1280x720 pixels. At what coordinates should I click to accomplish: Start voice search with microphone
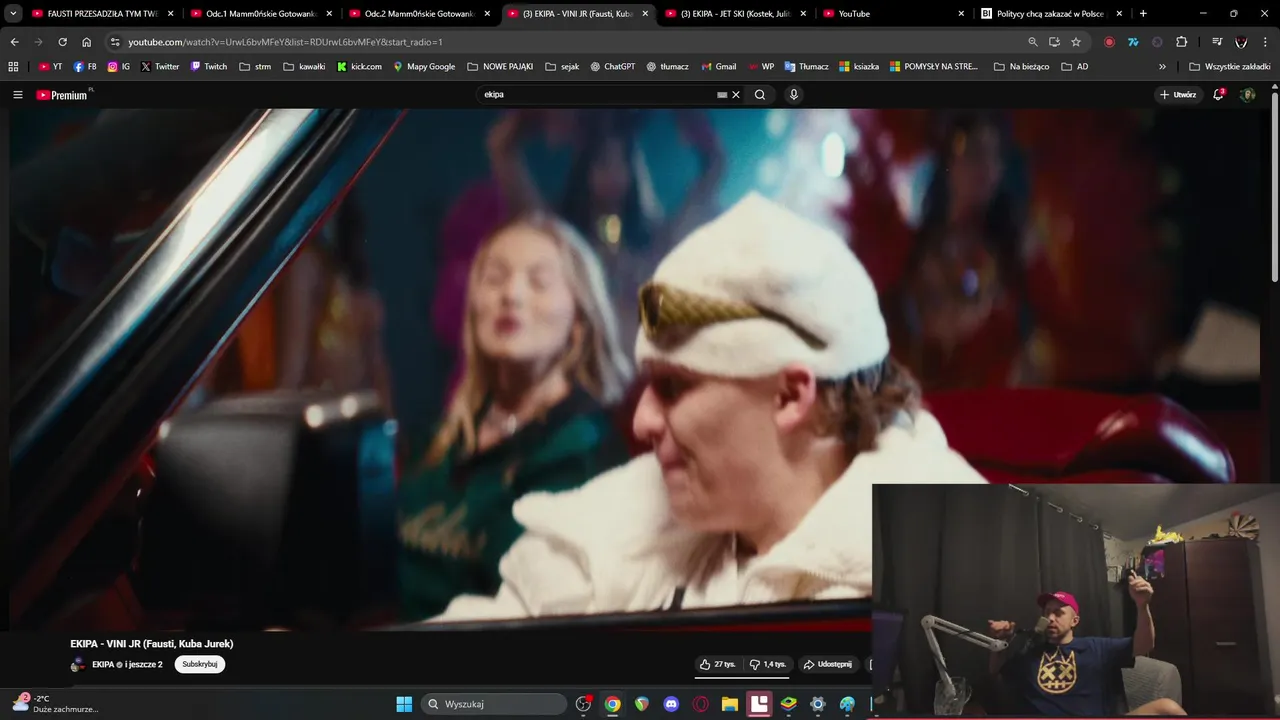[794, 95]
